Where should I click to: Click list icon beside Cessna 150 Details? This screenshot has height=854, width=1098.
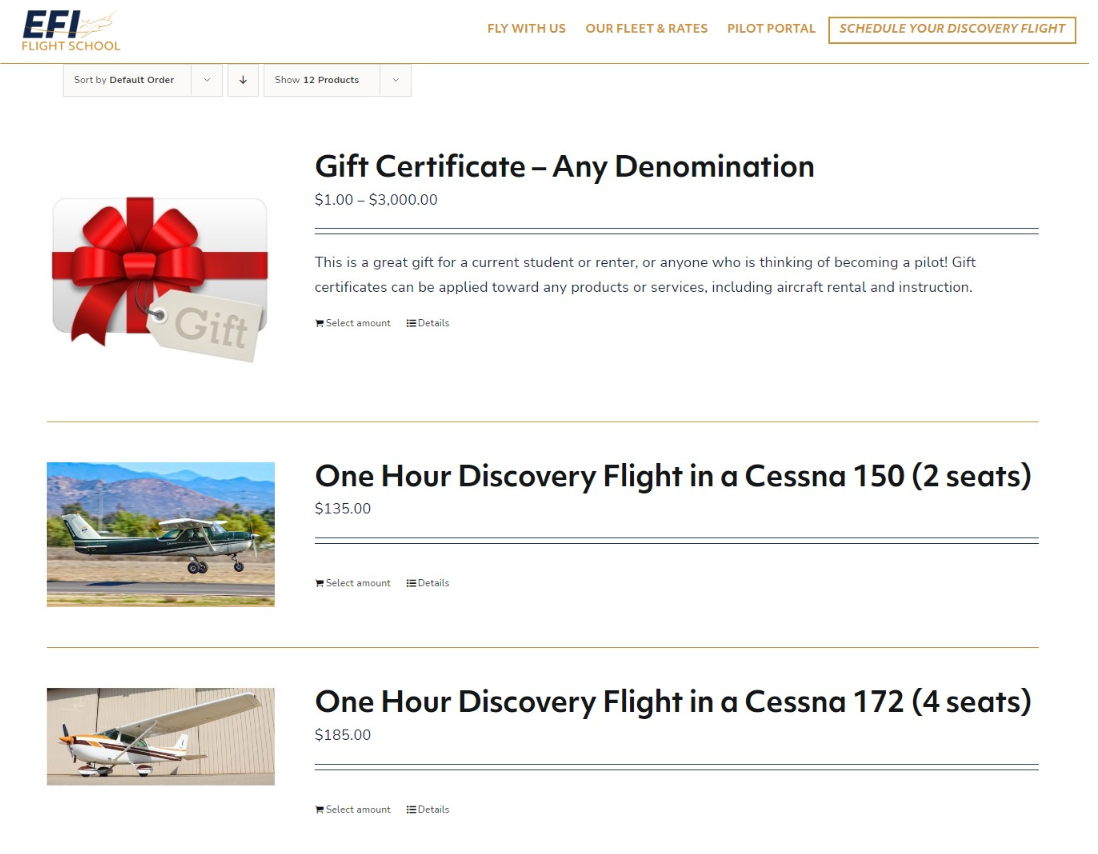411,583
